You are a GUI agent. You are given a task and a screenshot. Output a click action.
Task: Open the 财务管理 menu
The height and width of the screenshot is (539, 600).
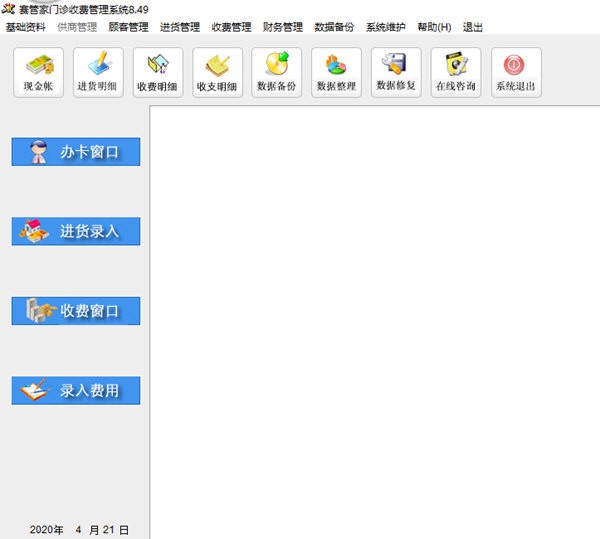point(283,27)
